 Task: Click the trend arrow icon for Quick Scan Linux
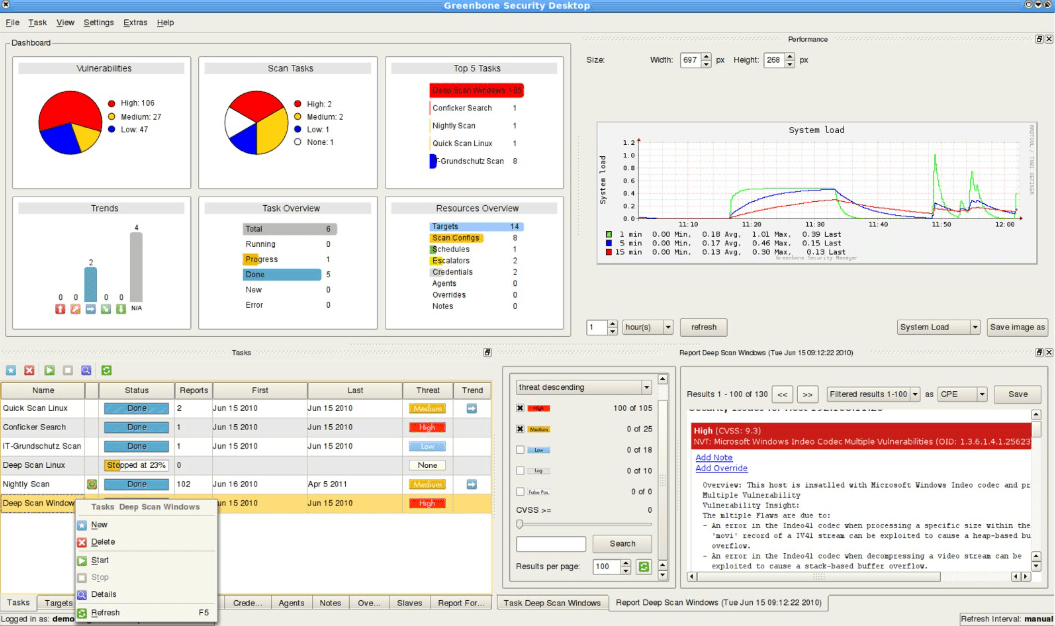[472, 408]
